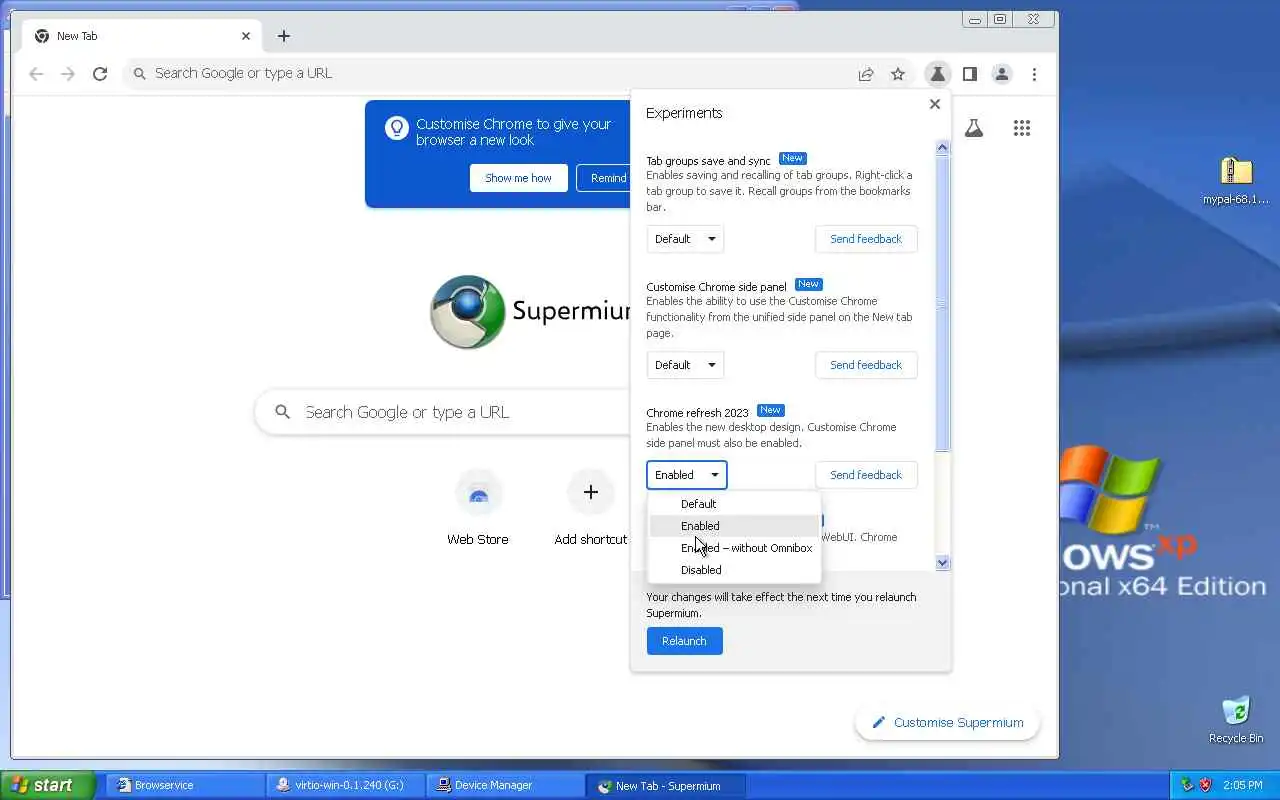Click the safely remove hardware tray icon
Screen dimensions: 1280x800
pyautogui.click(x=1188, y=785)
